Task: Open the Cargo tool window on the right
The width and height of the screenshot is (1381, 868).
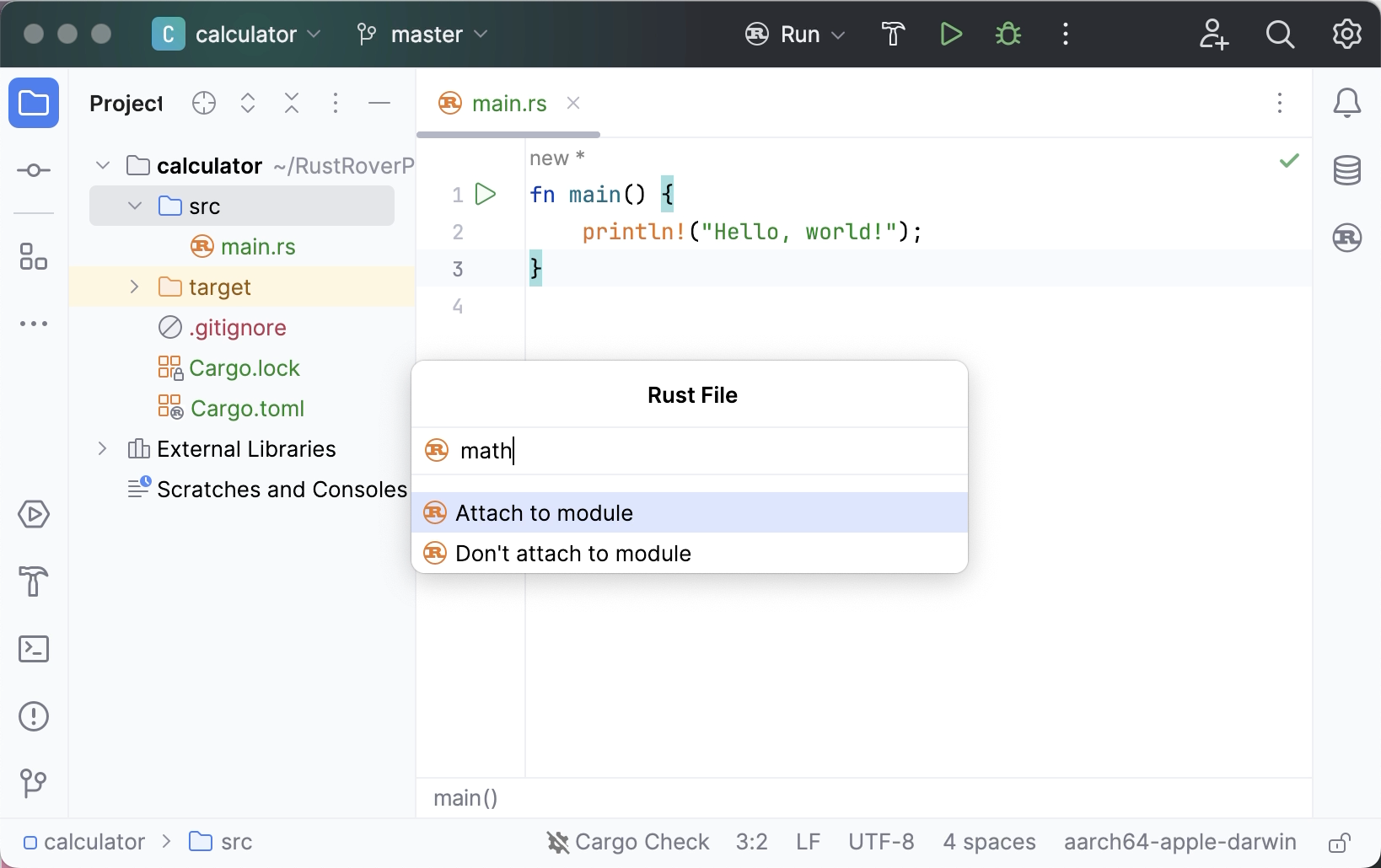Action: pyautogui.click(x=1346, y=238)
